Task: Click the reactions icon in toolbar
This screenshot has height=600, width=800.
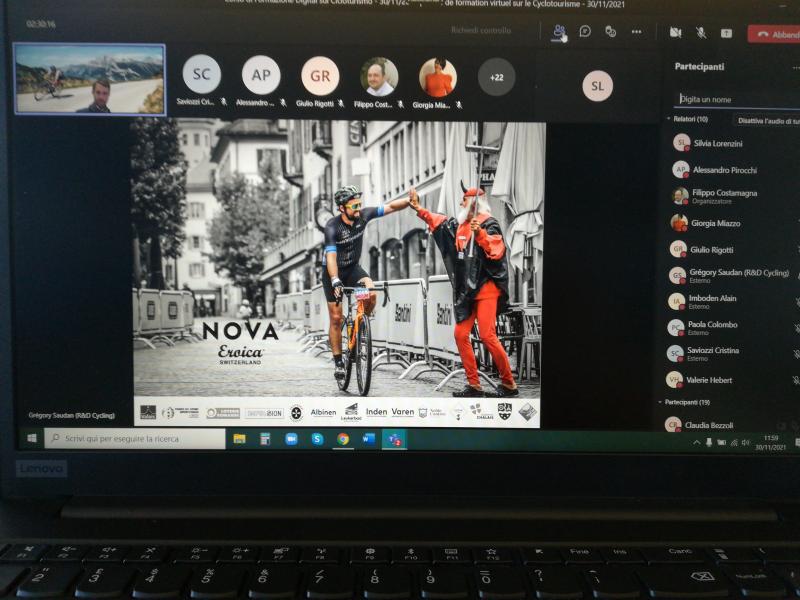Action: pos(610,31)
